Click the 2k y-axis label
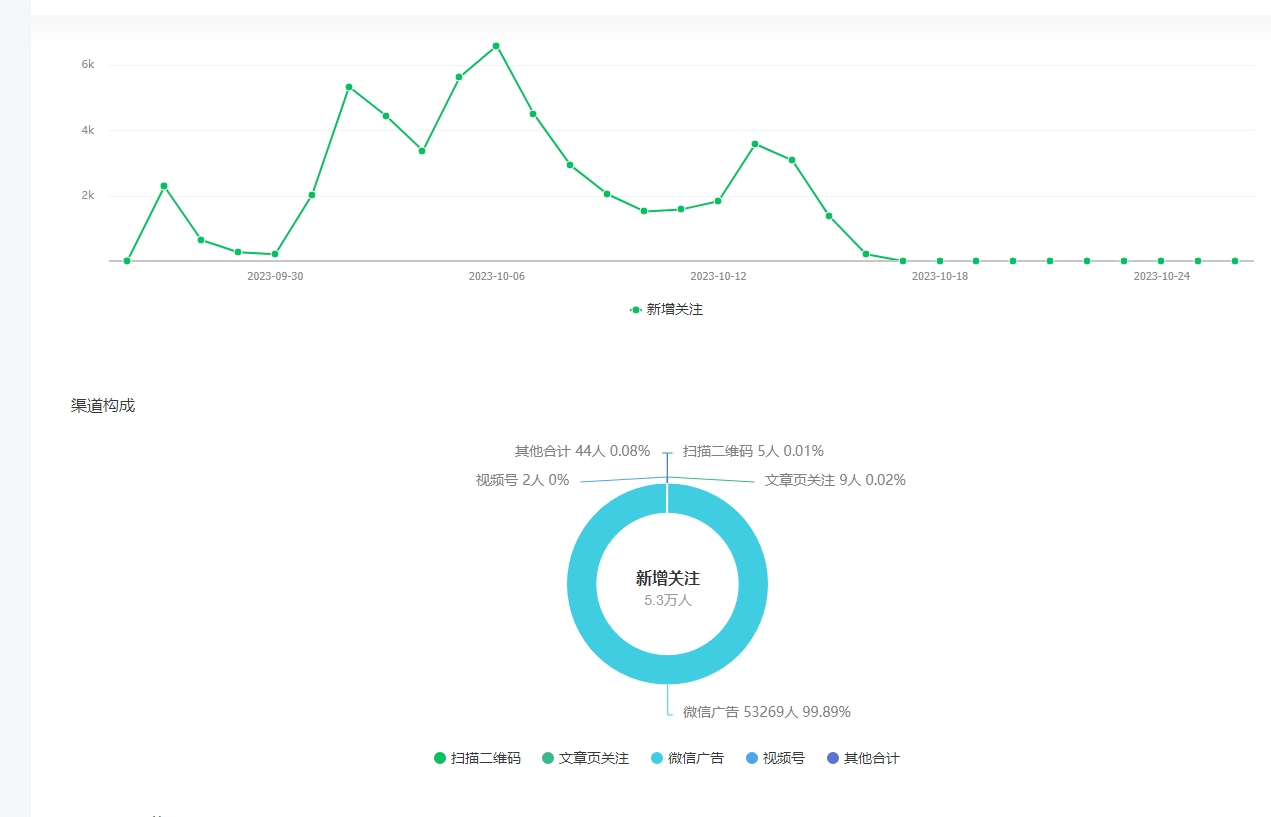Viewport: 1271px width, 817px height. tap(88, 195)
